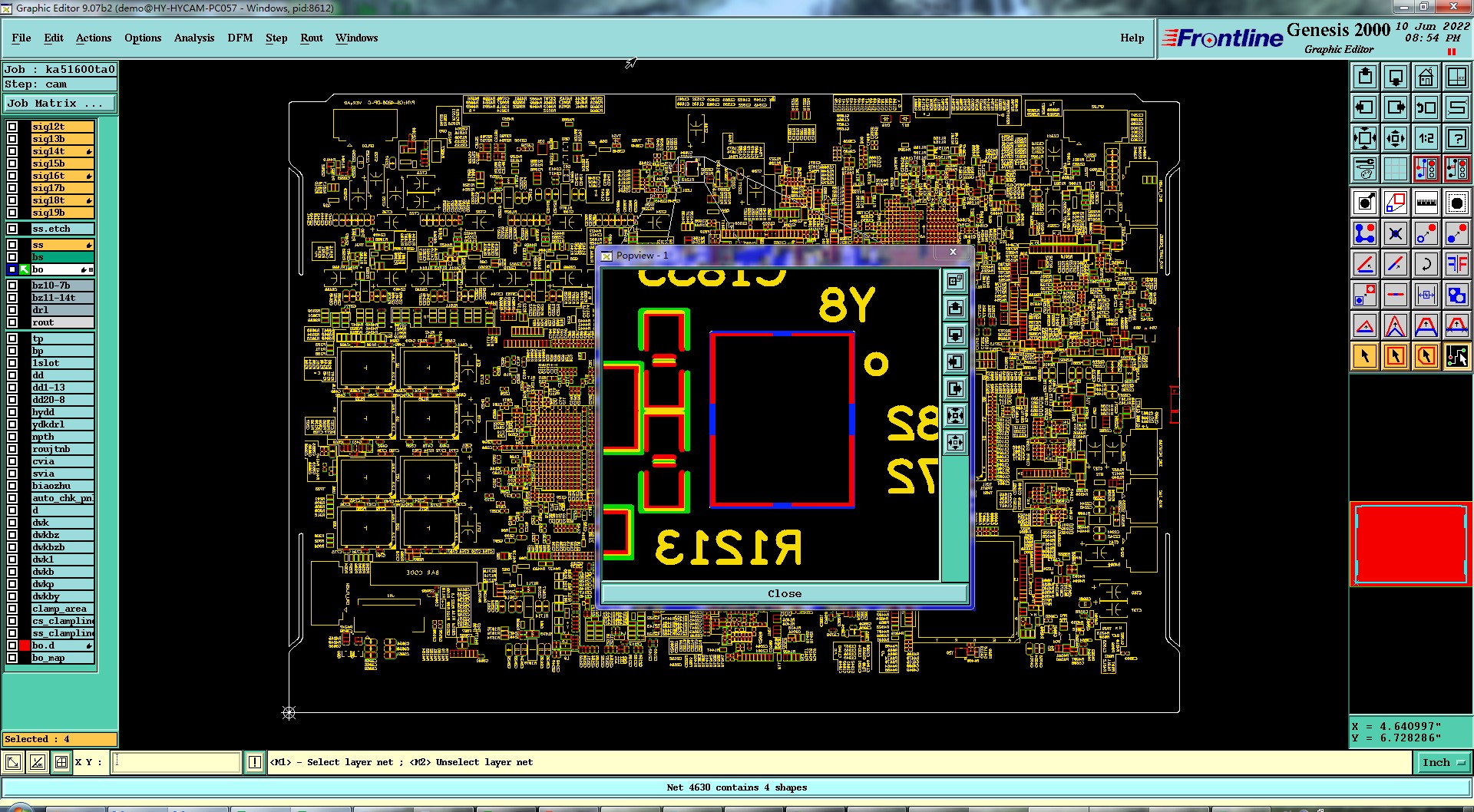This screenshot has width=1474, height=812.
Task: Click the pan down icon in the right toolbar
Action: tap(1396, 77)
